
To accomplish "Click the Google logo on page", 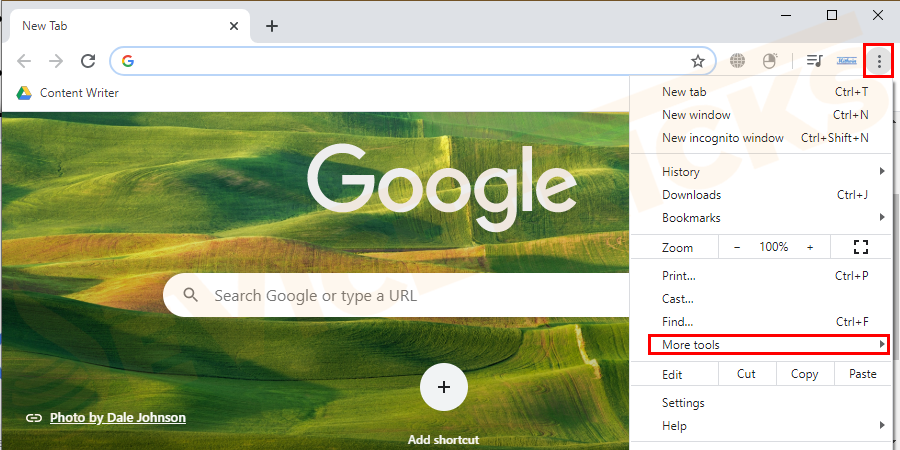I will 442,188.
